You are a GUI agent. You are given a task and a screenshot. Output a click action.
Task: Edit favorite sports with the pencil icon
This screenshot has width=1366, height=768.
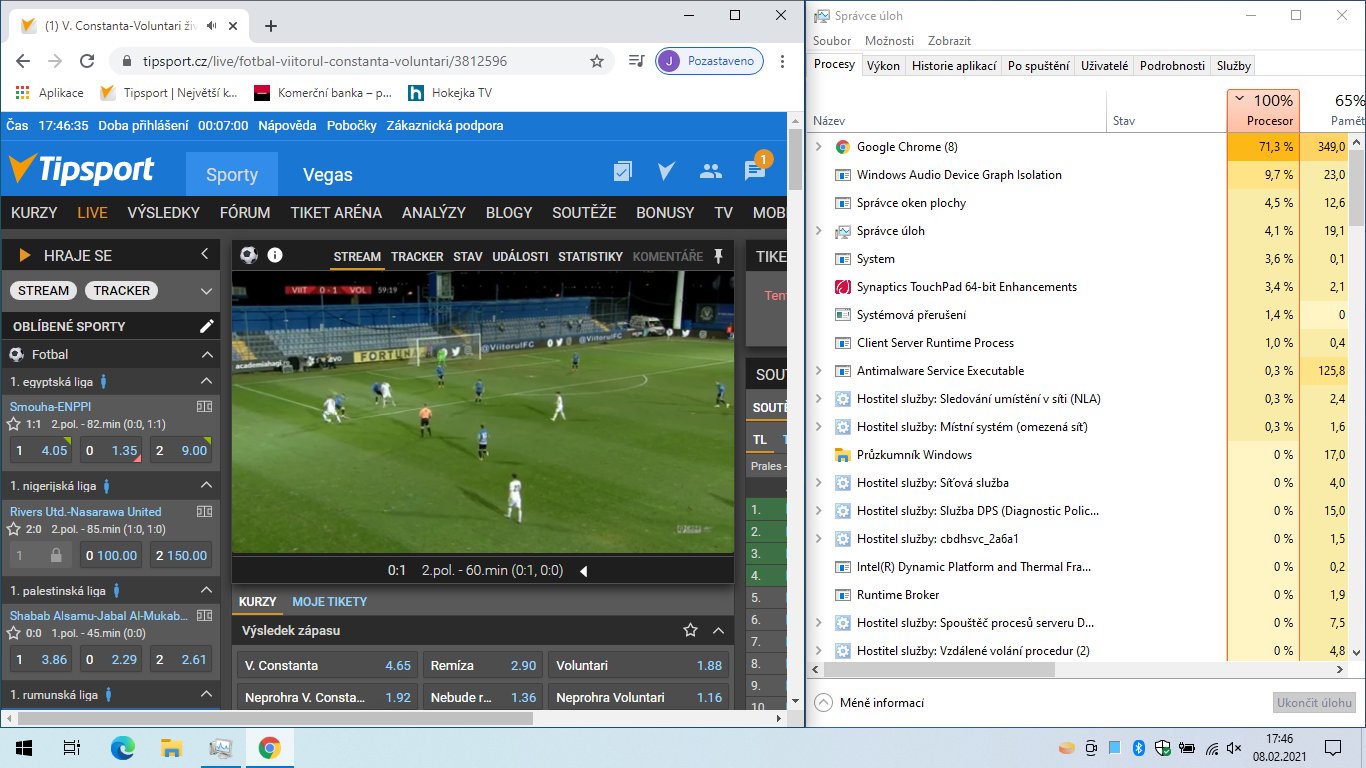[207, 326]
